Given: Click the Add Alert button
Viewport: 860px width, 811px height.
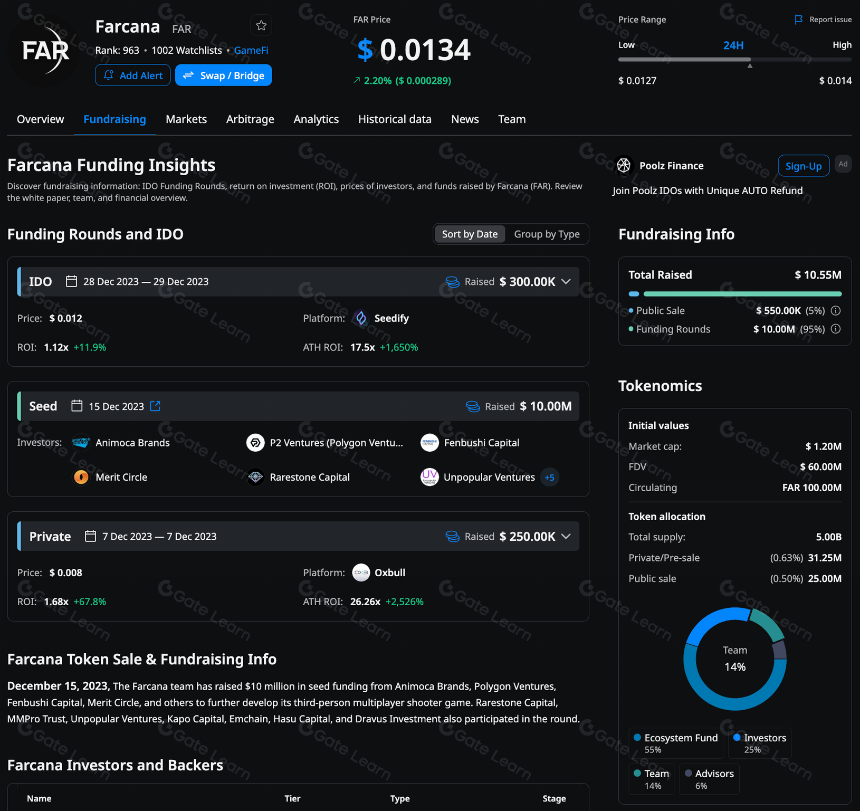Looking at the screenshot, I should pos(133,75).
